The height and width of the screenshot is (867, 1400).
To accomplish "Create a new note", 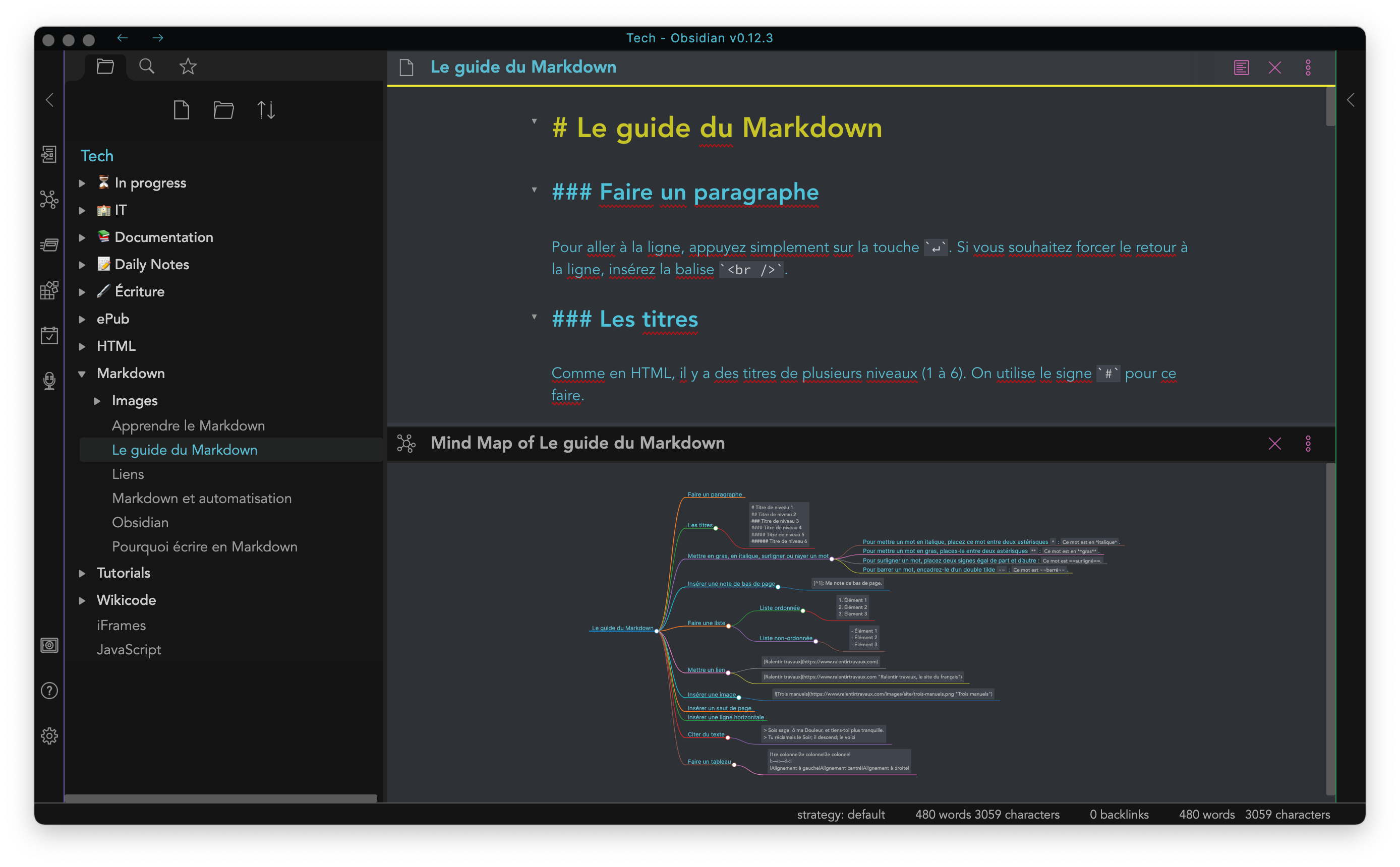I will (x=181, y=109).
